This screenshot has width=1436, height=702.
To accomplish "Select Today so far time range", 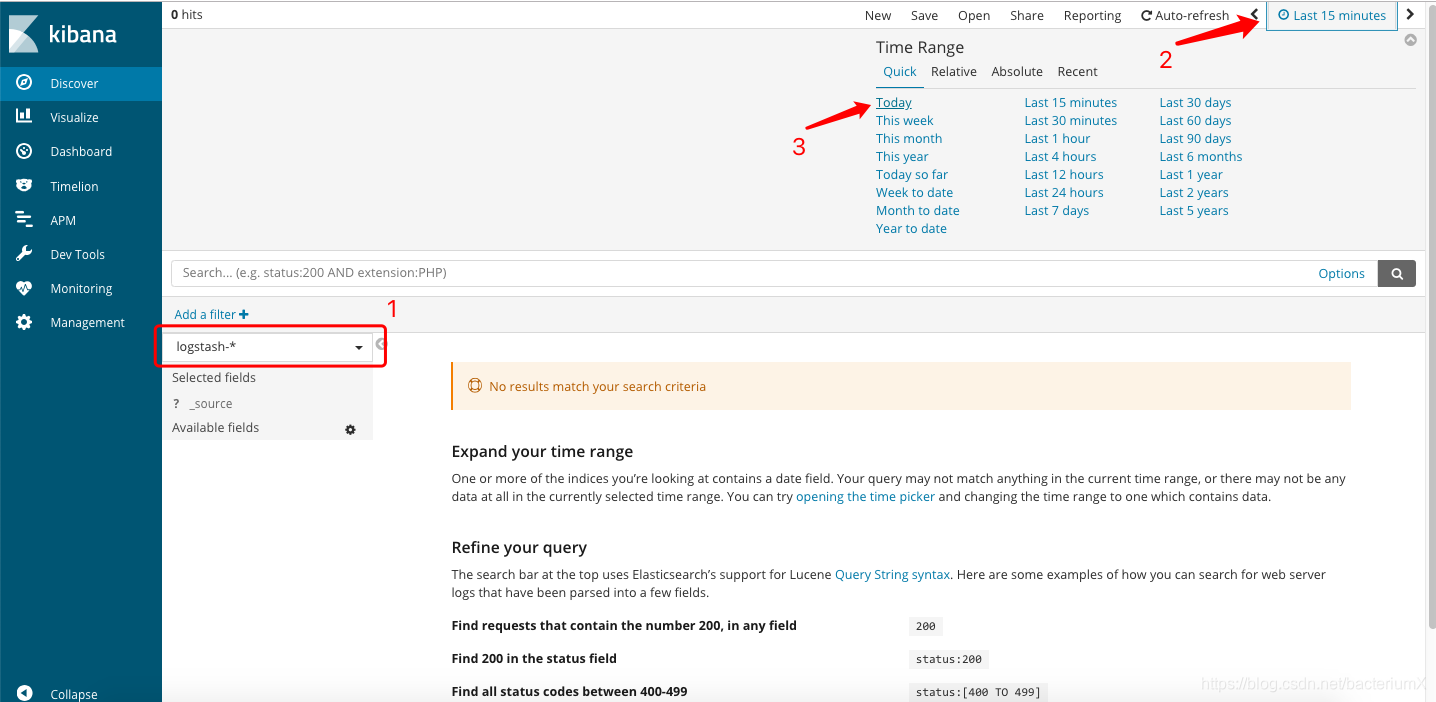I will click(912, 174).
